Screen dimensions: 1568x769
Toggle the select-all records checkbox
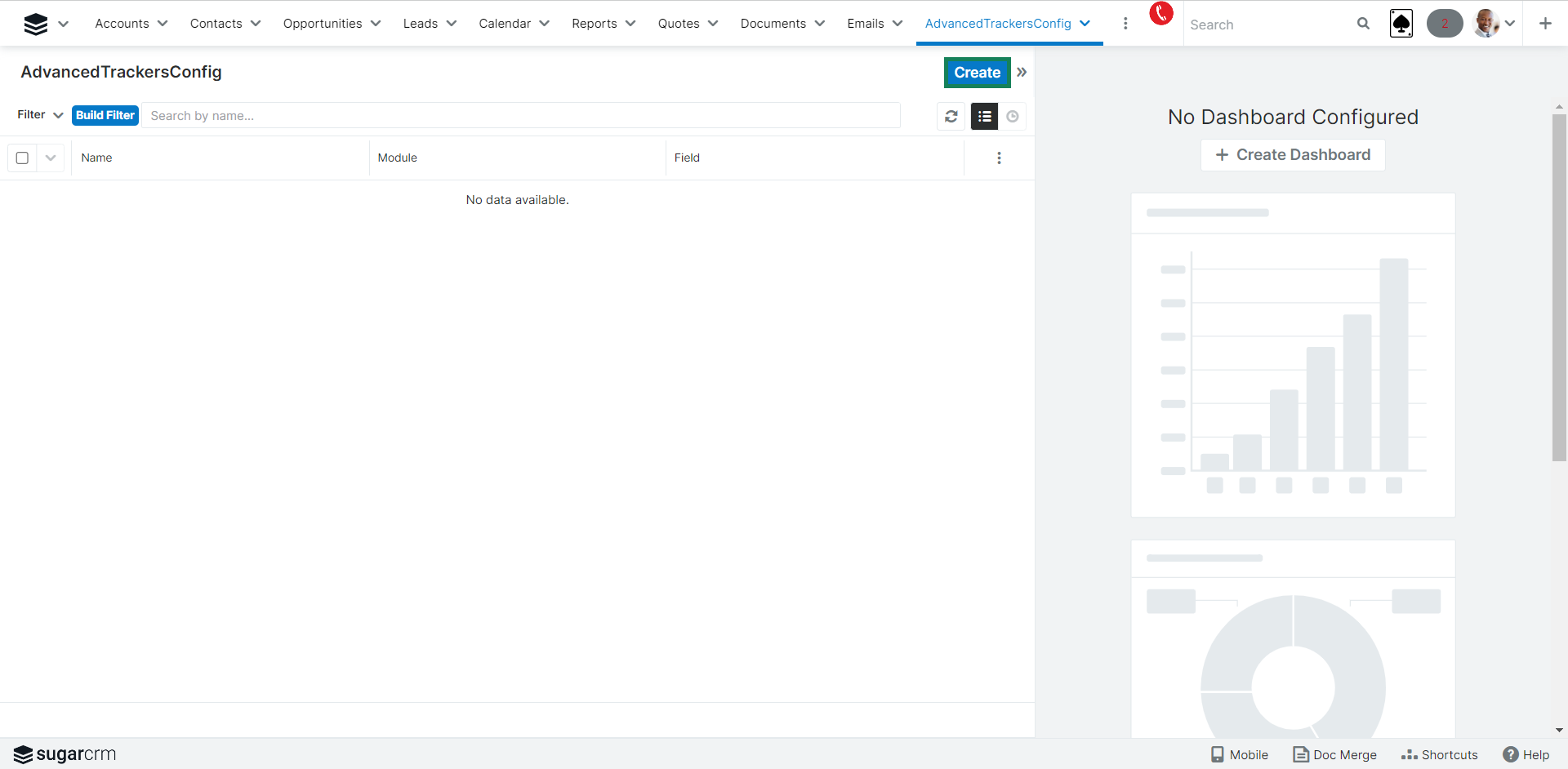(x=23, y=158)
